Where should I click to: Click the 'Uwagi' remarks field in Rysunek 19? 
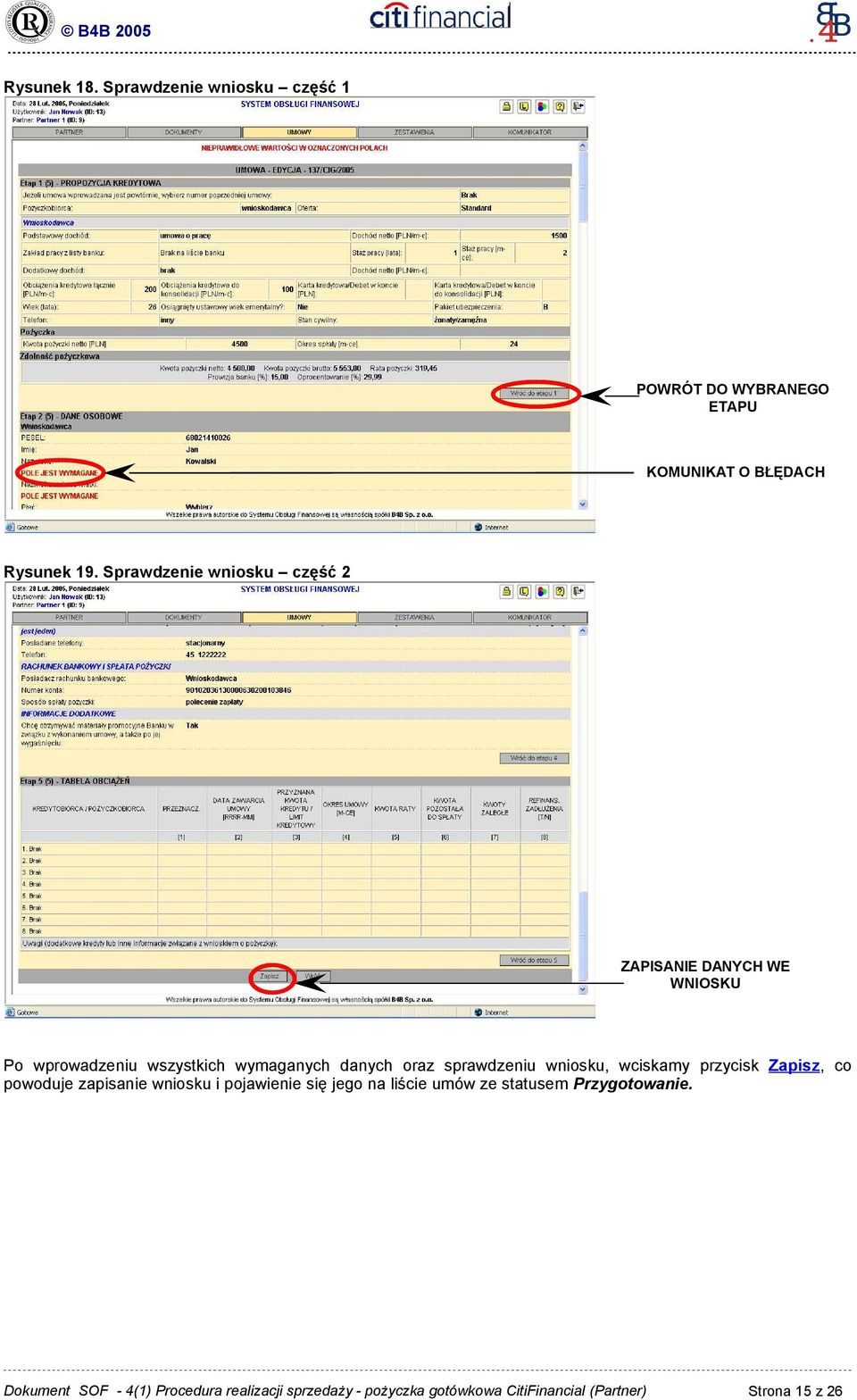[x=295, y=943]
